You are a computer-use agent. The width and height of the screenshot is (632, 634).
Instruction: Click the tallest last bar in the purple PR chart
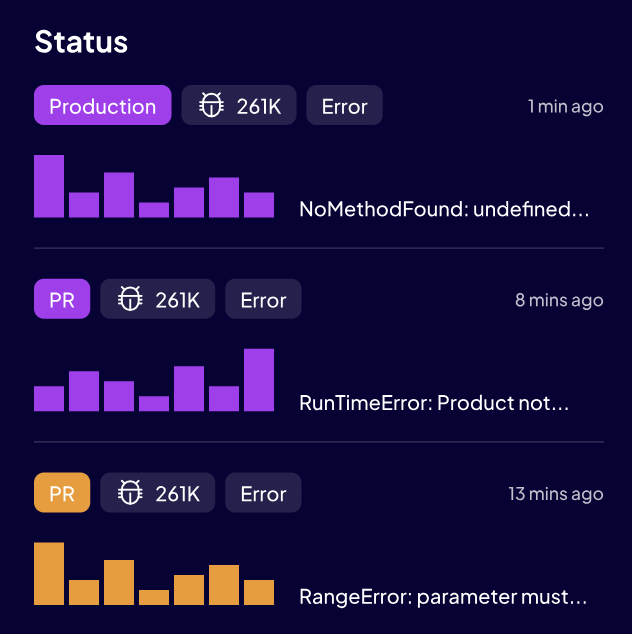point(259,380)
